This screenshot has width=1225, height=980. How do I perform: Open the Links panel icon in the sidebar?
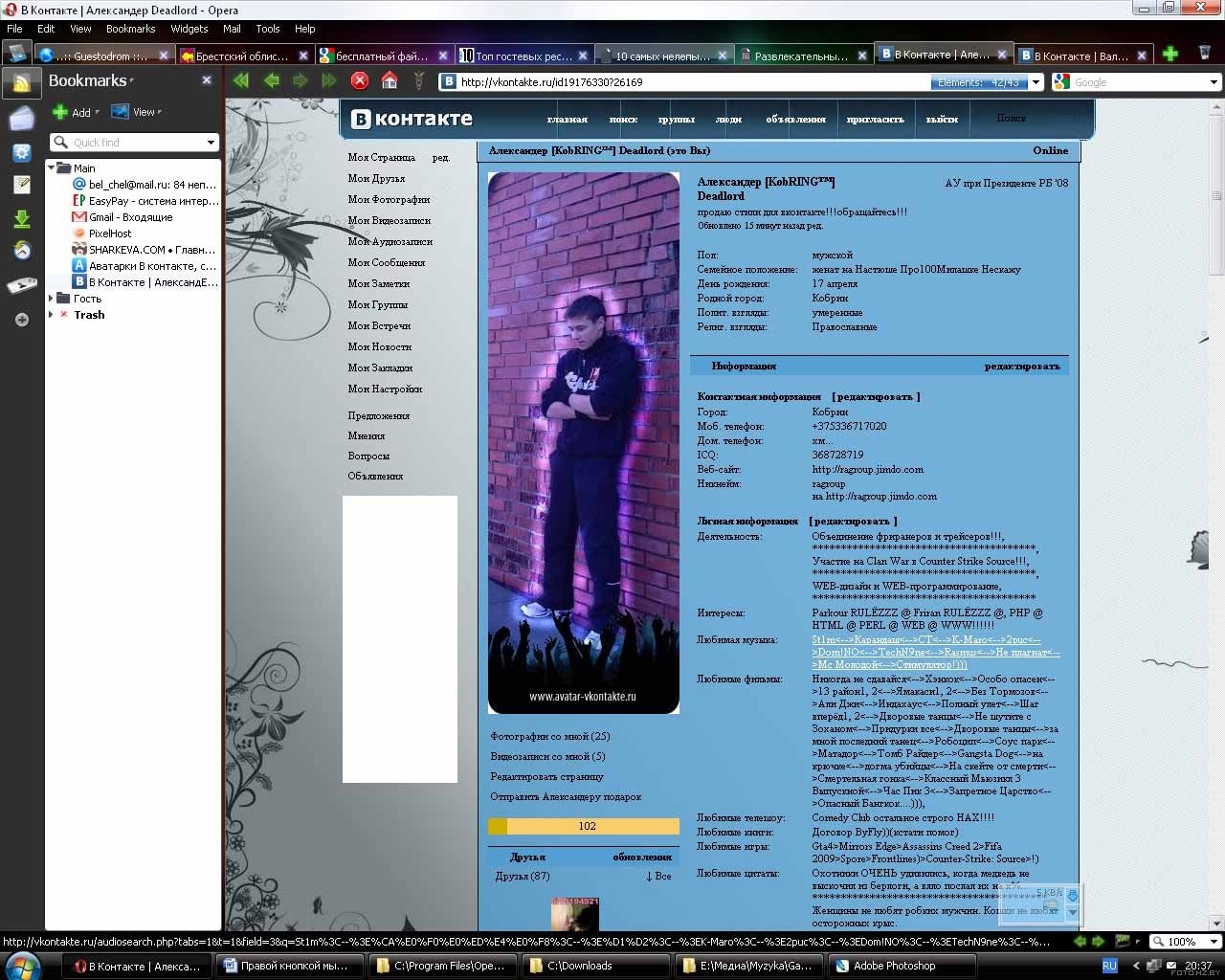[x=21, y=285]
